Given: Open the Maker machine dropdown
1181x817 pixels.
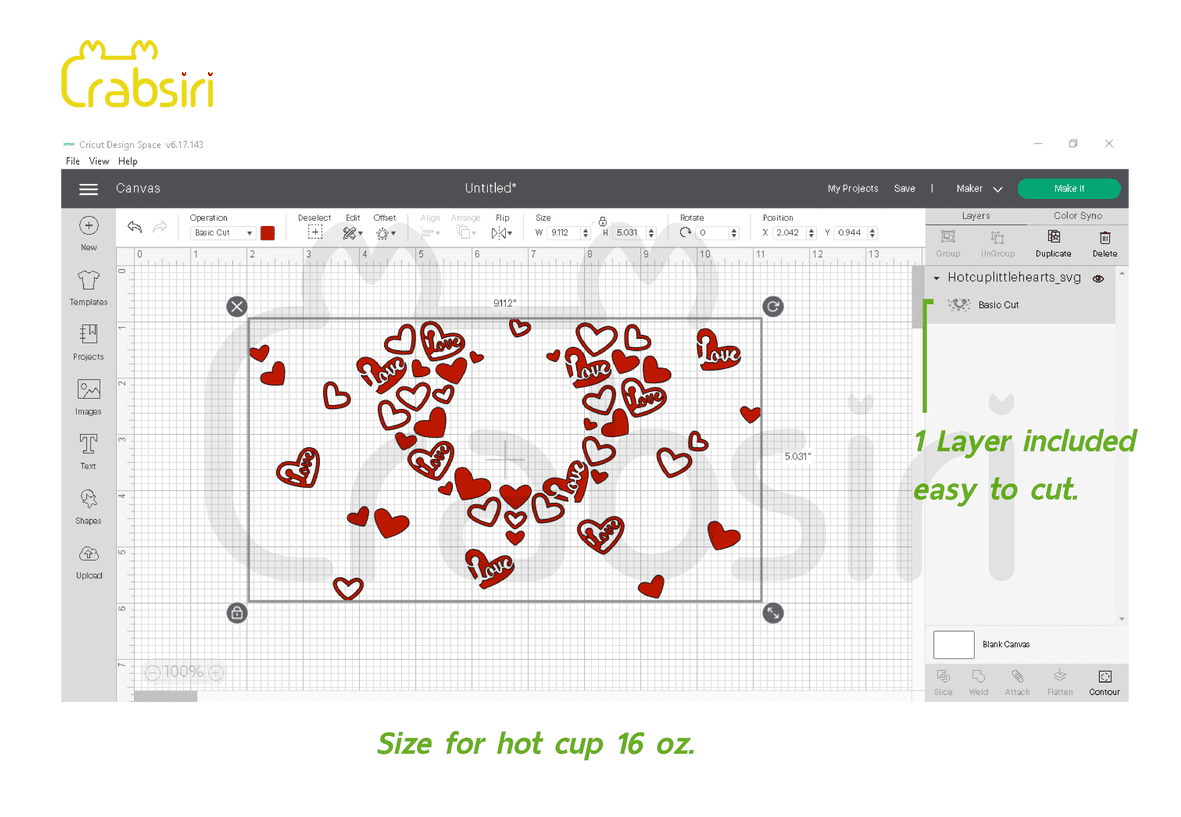Looking at the screenshot, I should point(979,189).
